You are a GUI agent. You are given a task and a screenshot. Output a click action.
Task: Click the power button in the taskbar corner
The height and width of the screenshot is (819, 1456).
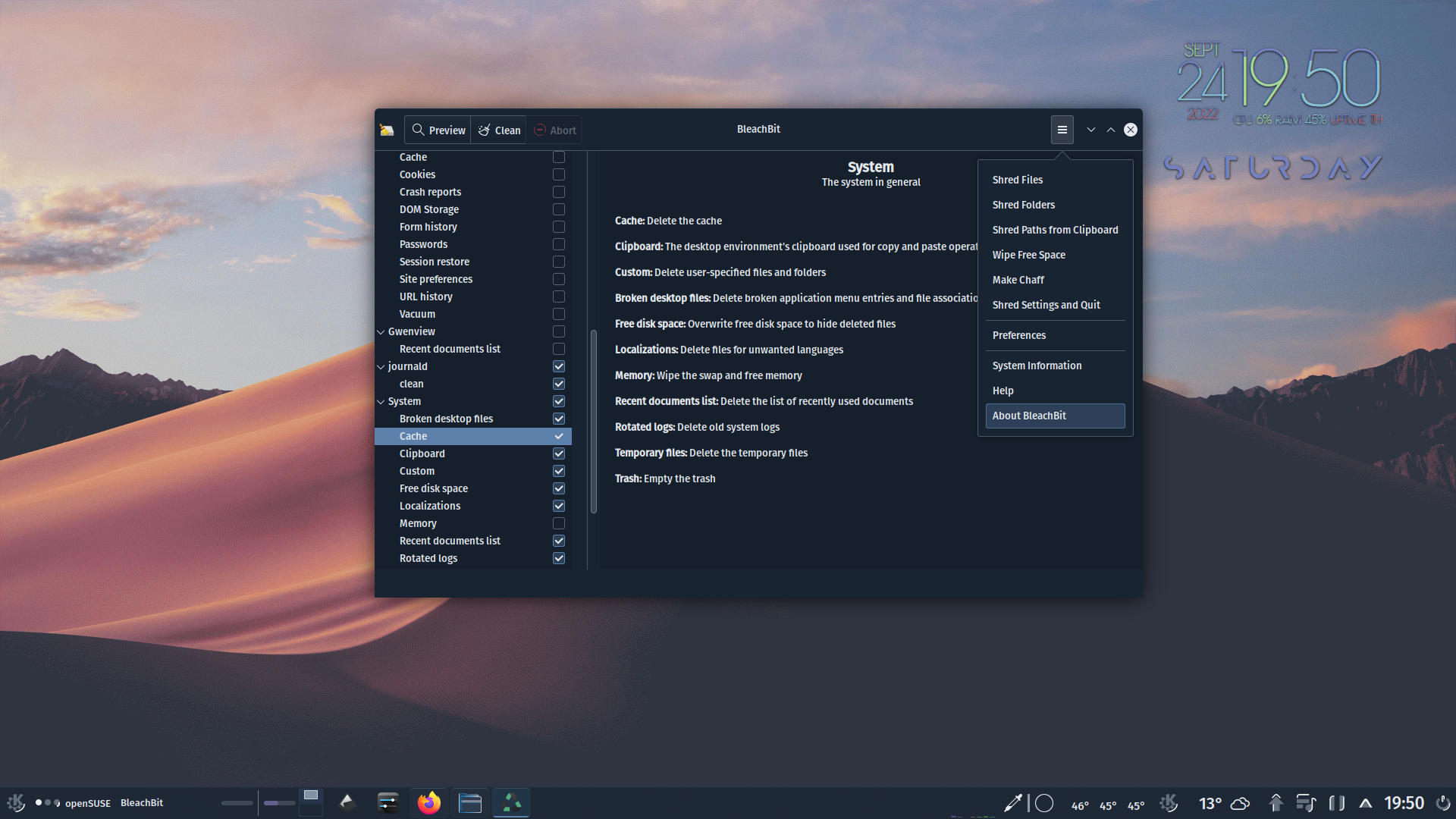pos(1443,802)
